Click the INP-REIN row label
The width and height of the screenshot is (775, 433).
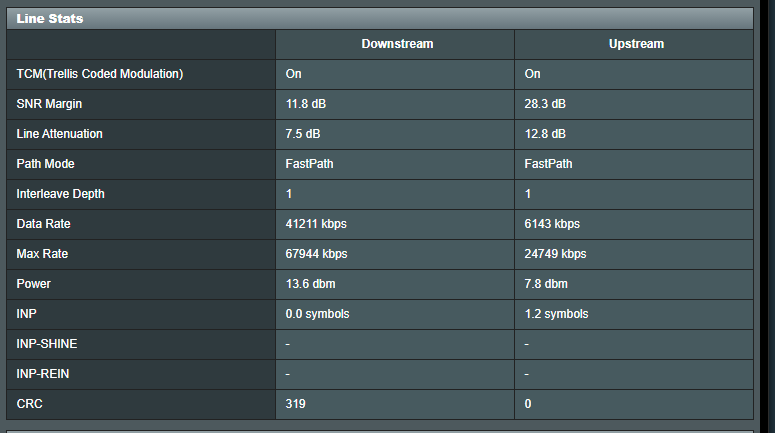[x=43, y=374]
